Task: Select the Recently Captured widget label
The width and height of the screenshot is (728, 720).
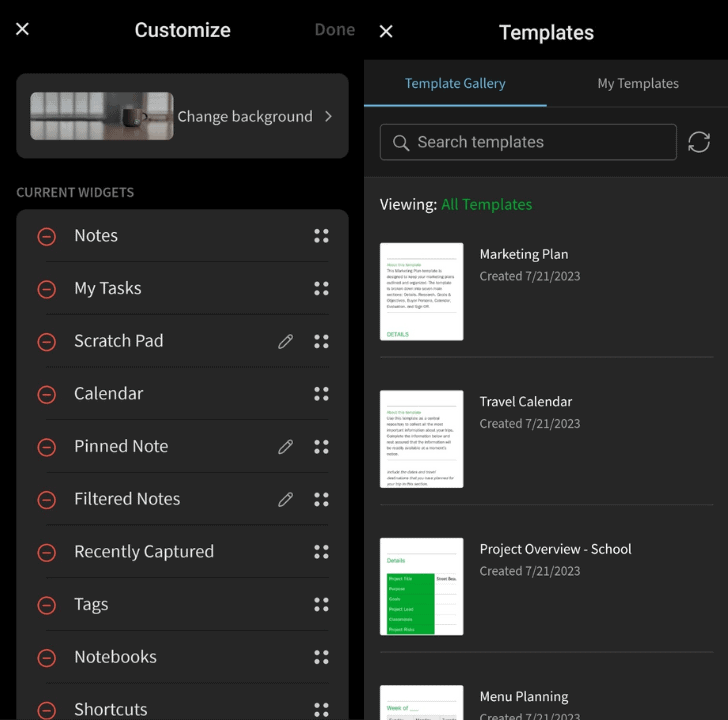Action: click(x=144, y=552)
